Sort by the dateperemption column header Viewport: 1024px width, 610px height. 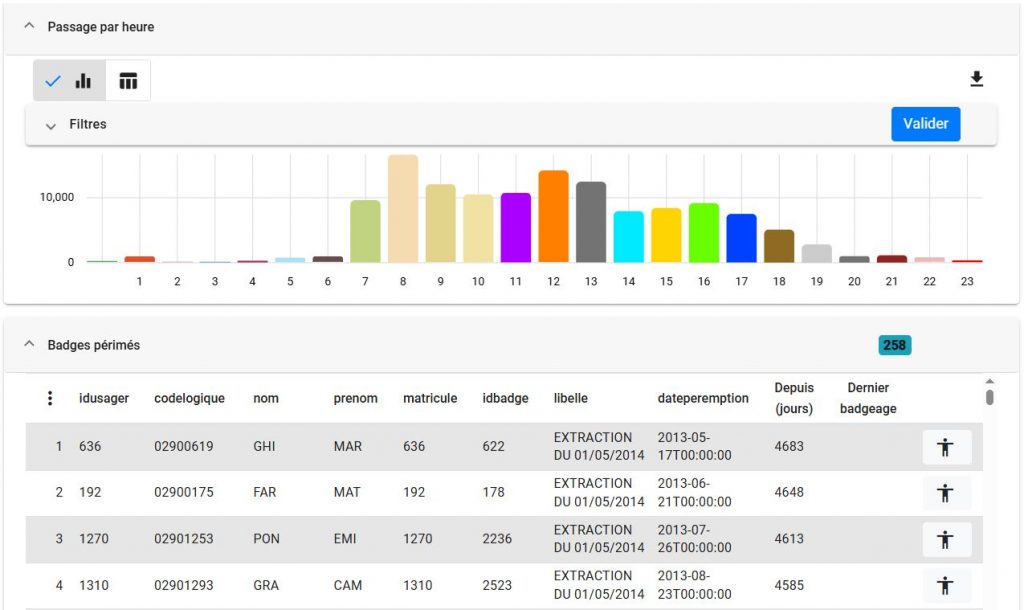click(x=703, y=398)
